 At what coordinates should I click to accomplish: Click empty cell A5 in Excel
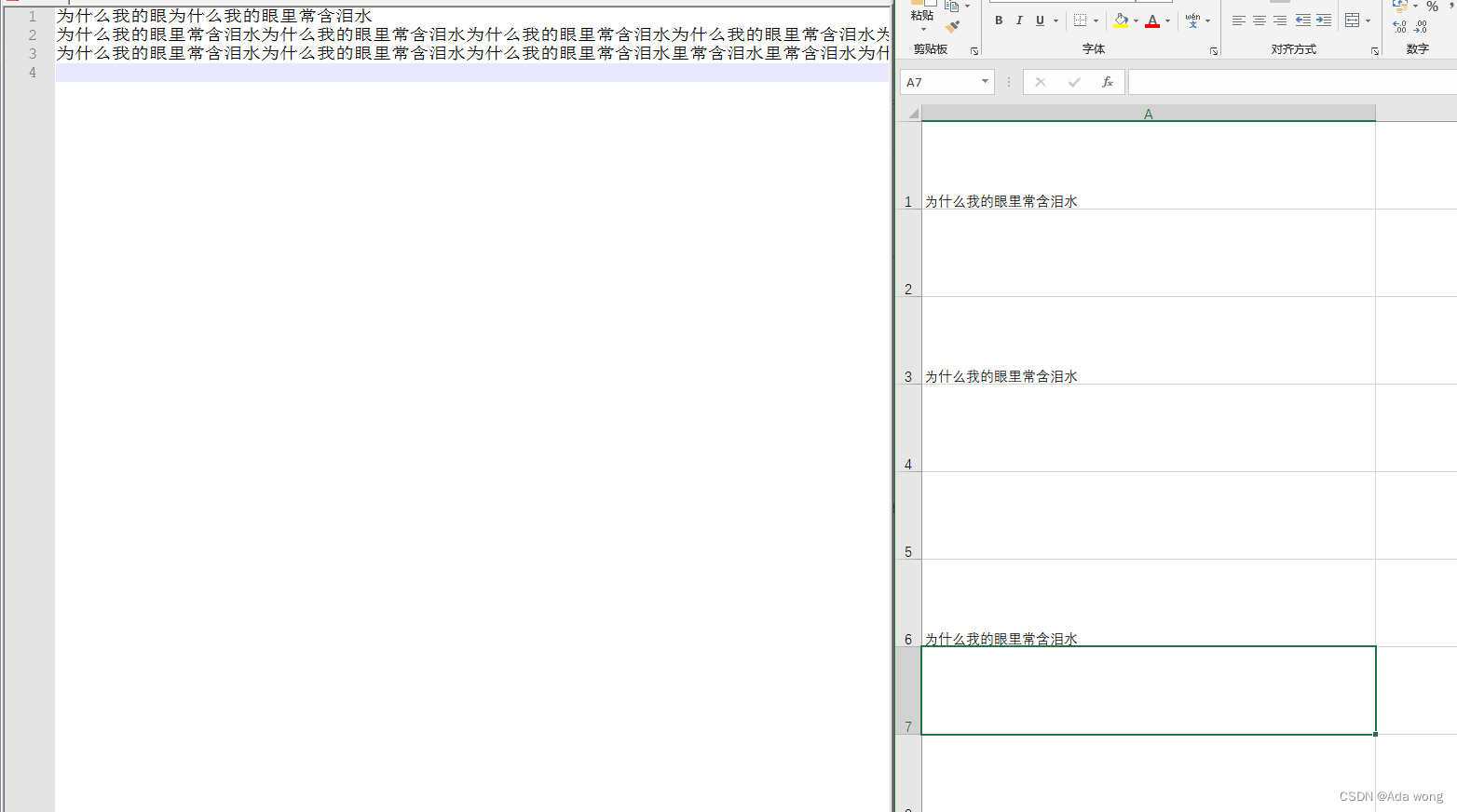[1148, 515]
